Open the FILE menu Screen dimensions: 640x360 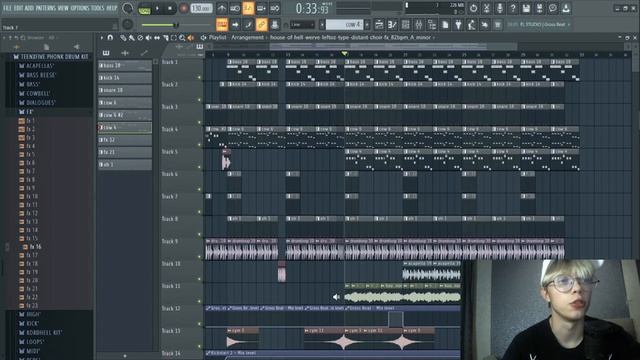point(7,8)
